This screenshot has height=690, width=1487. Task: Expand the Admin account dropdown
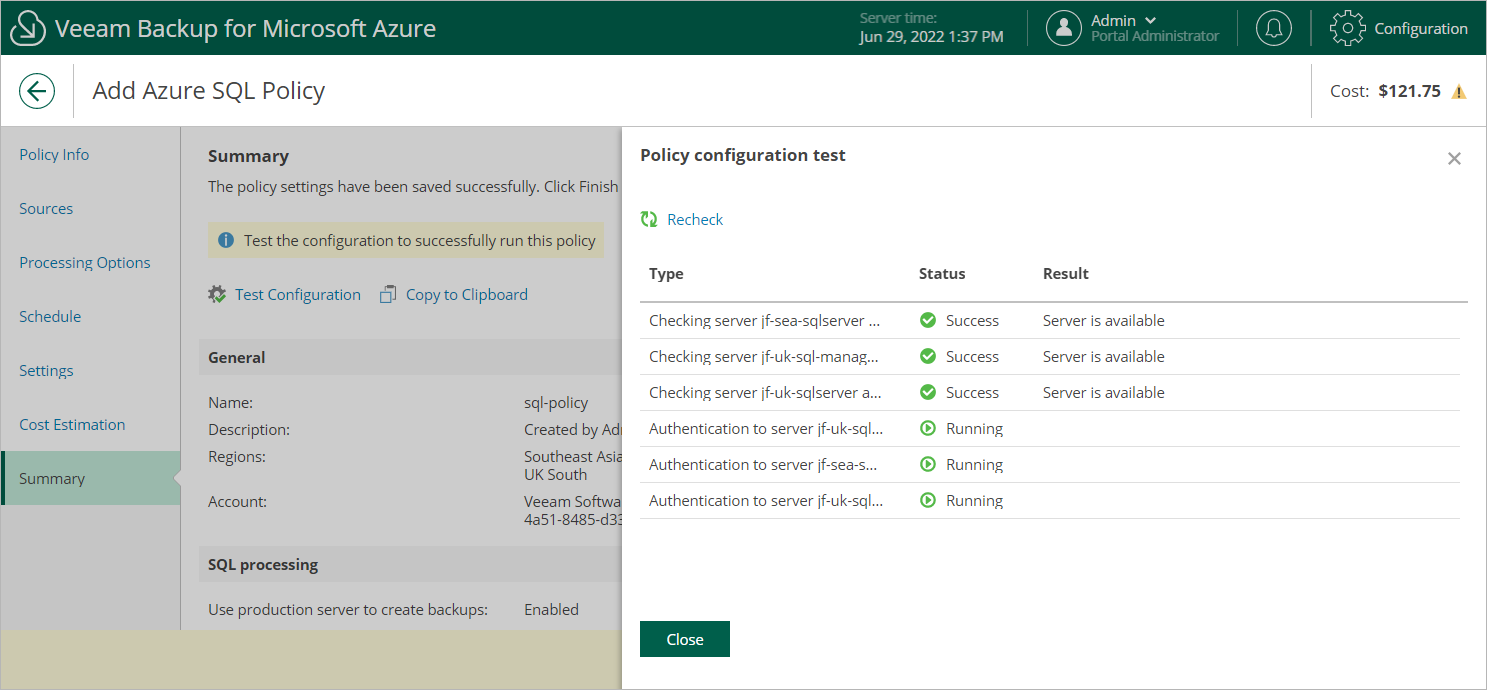point(1150,20)
